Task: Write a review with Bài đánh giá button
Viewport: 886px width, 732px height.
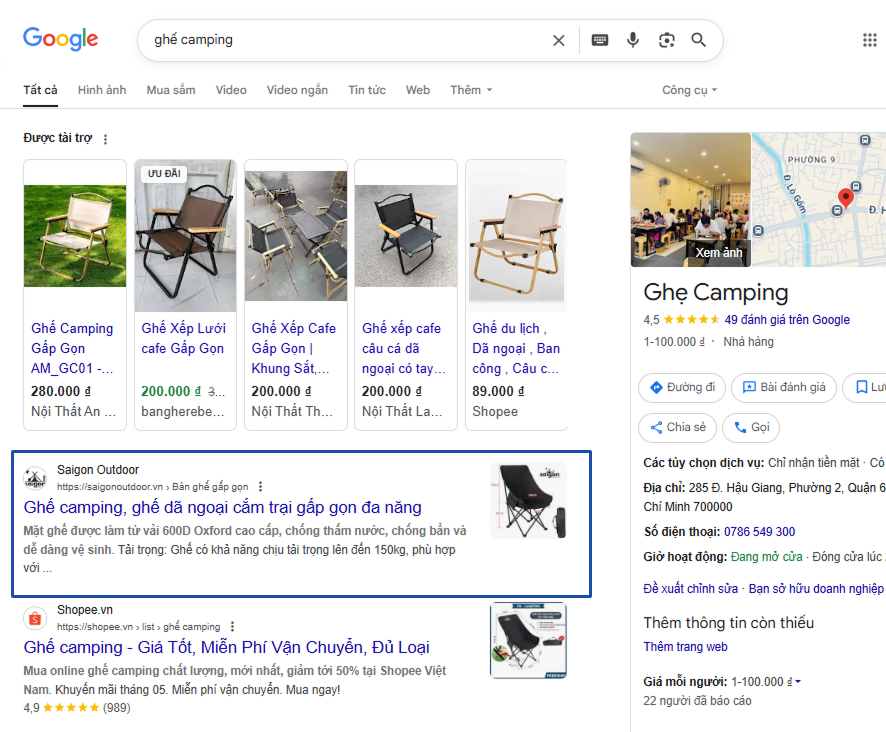Action: (x=784, y=388)
